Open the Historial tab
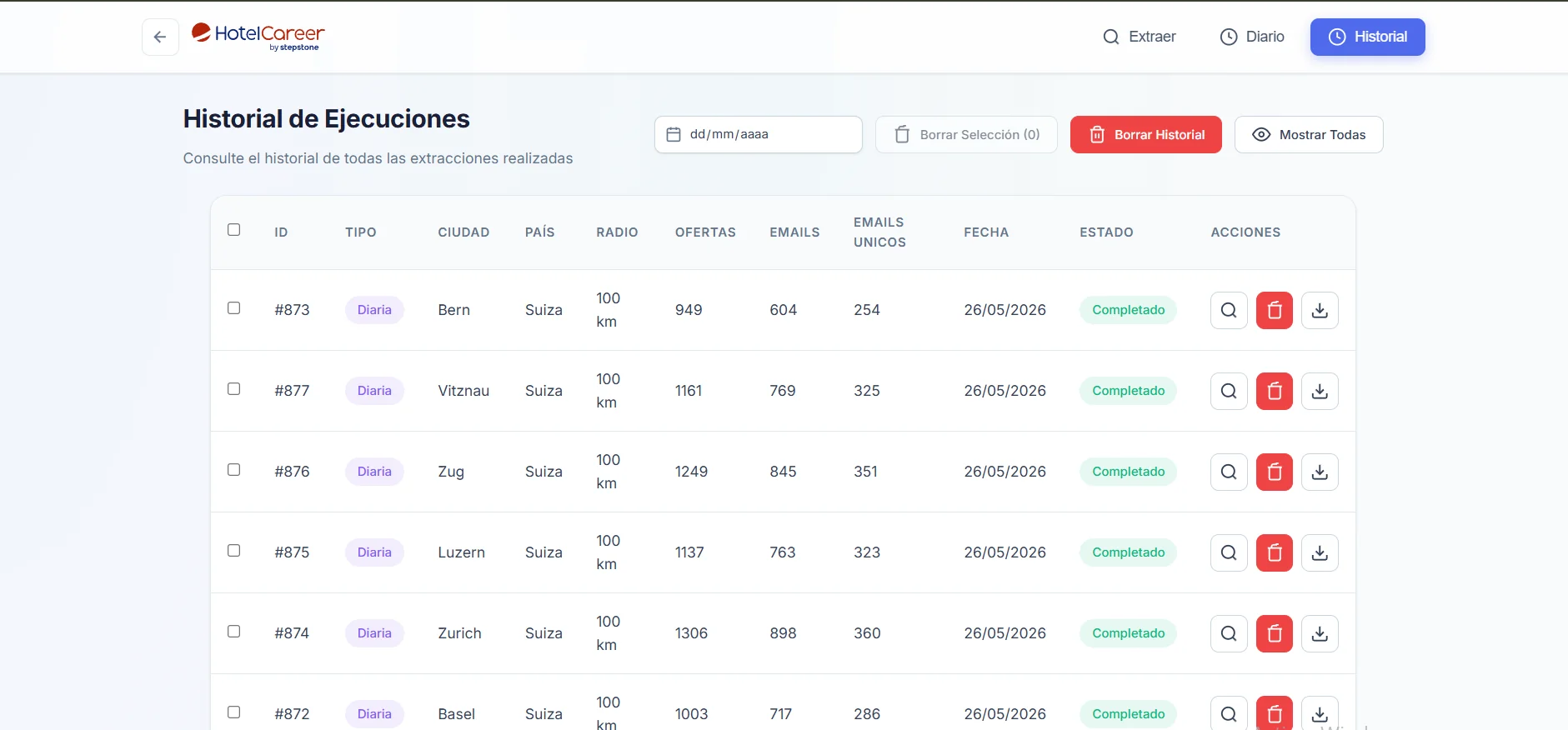 [1367, 37]
